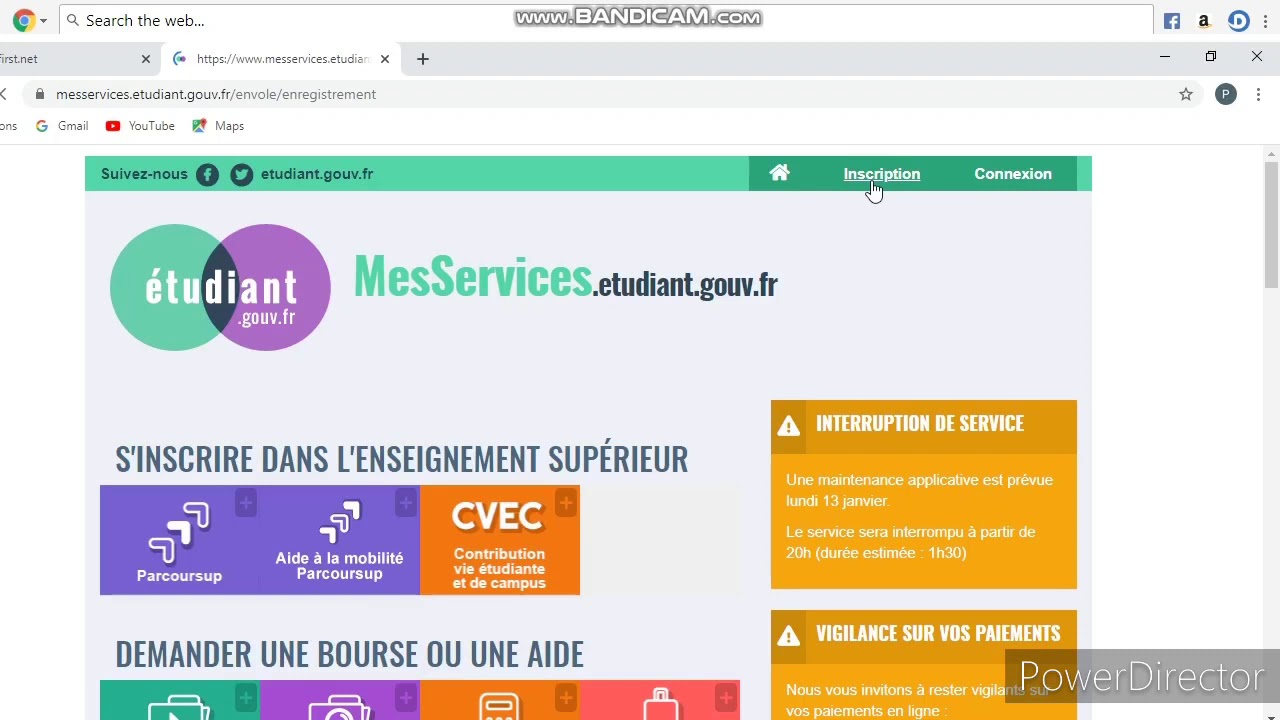Viewport: 1280px width, 720px height.
Task: Expand the plus on Parcoursup tile
Action: pyautogui.click(x=246, y=502)
